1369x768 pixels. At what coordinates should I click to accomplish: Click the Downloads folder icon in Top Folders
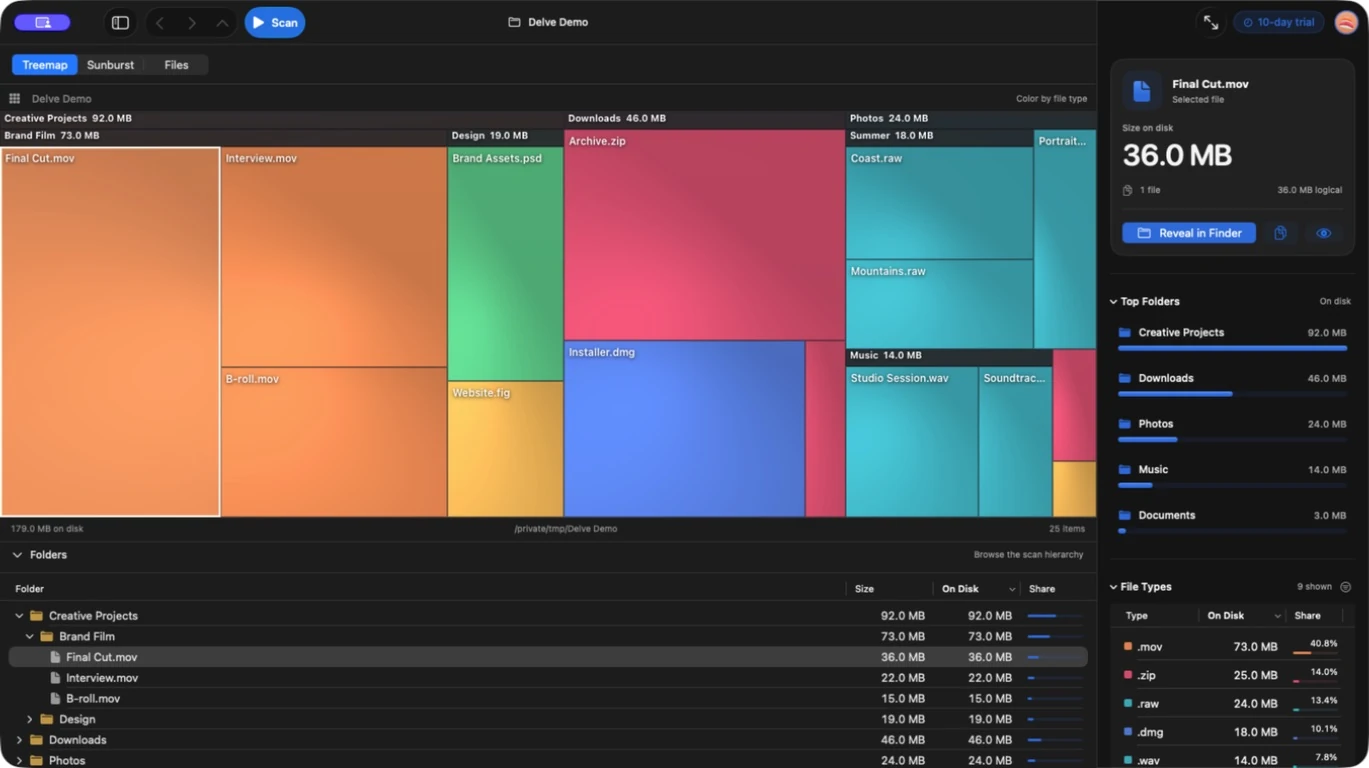[x=1125, y=378]
